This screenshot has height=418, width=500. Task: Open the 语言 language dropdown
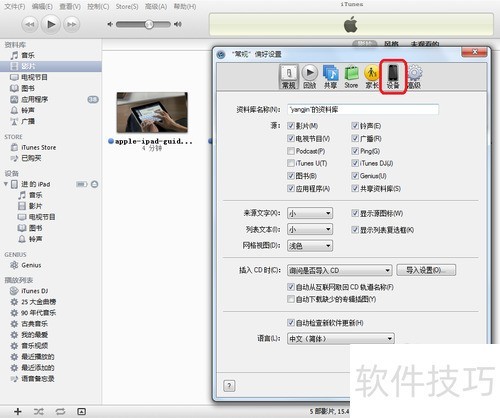341,339
